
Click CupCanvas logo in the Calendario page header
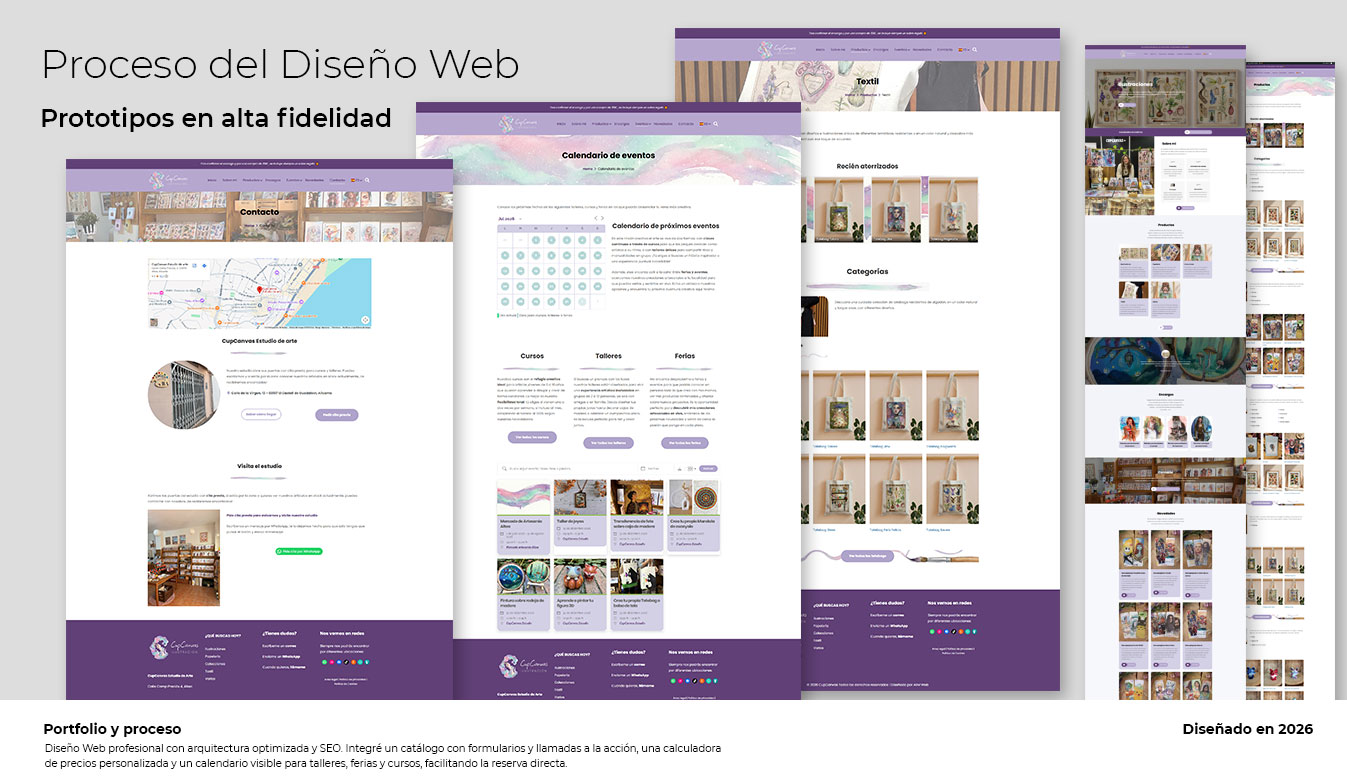tap(517, 124)
